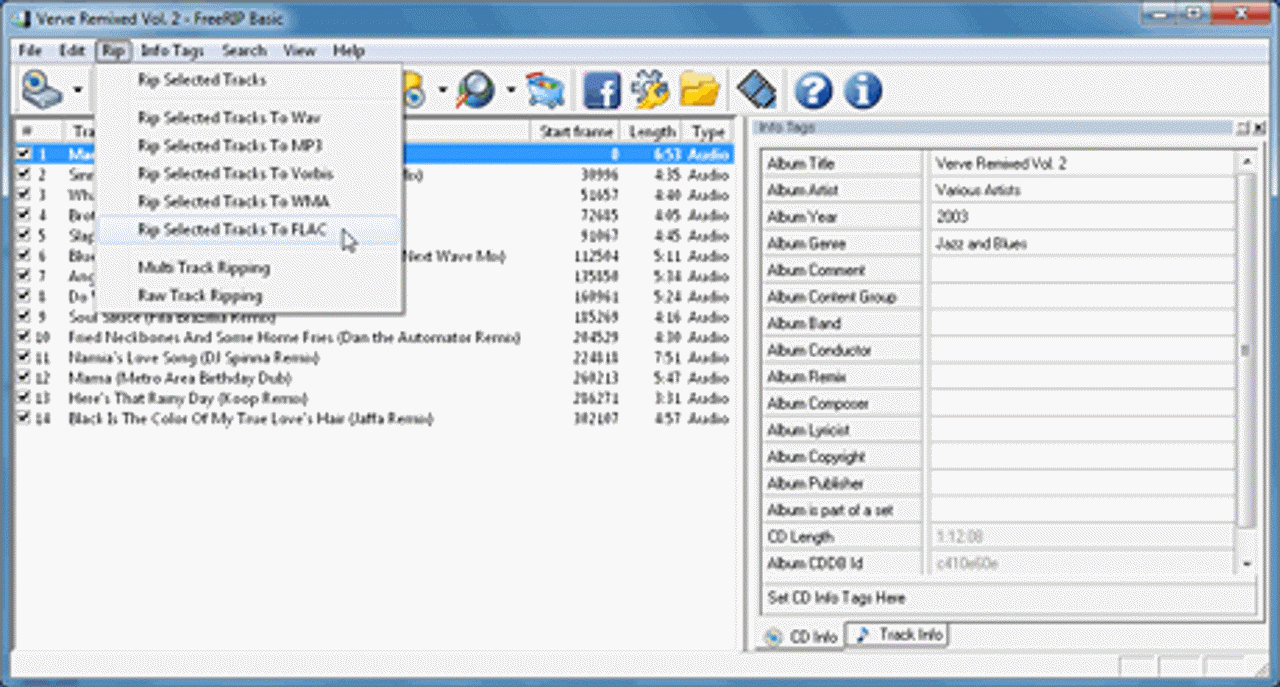Click the empty Album Composer field

click(1083, 403)
